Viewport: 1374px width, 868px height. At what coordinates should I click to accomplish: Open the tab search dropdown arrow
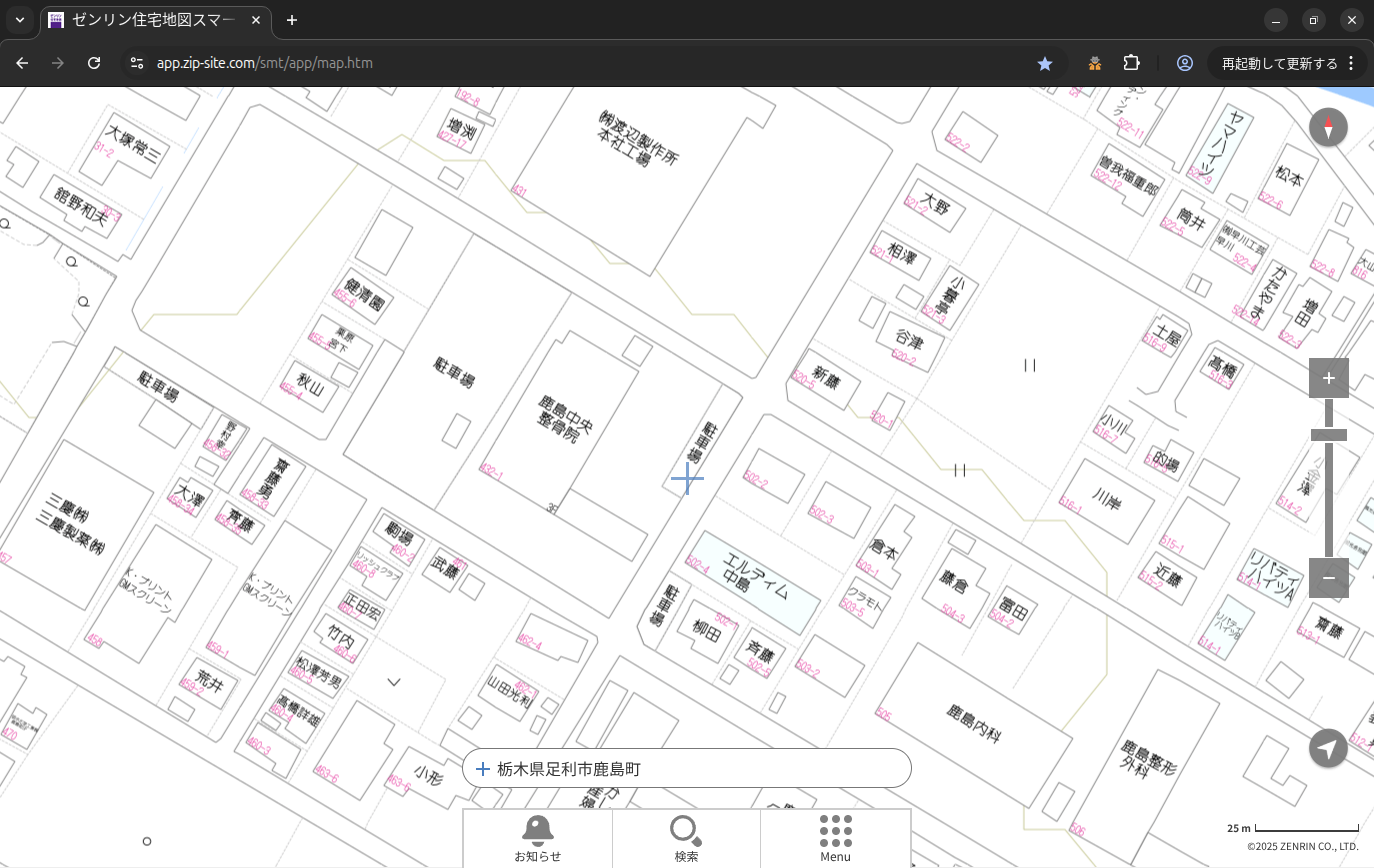tap(19, 20)
